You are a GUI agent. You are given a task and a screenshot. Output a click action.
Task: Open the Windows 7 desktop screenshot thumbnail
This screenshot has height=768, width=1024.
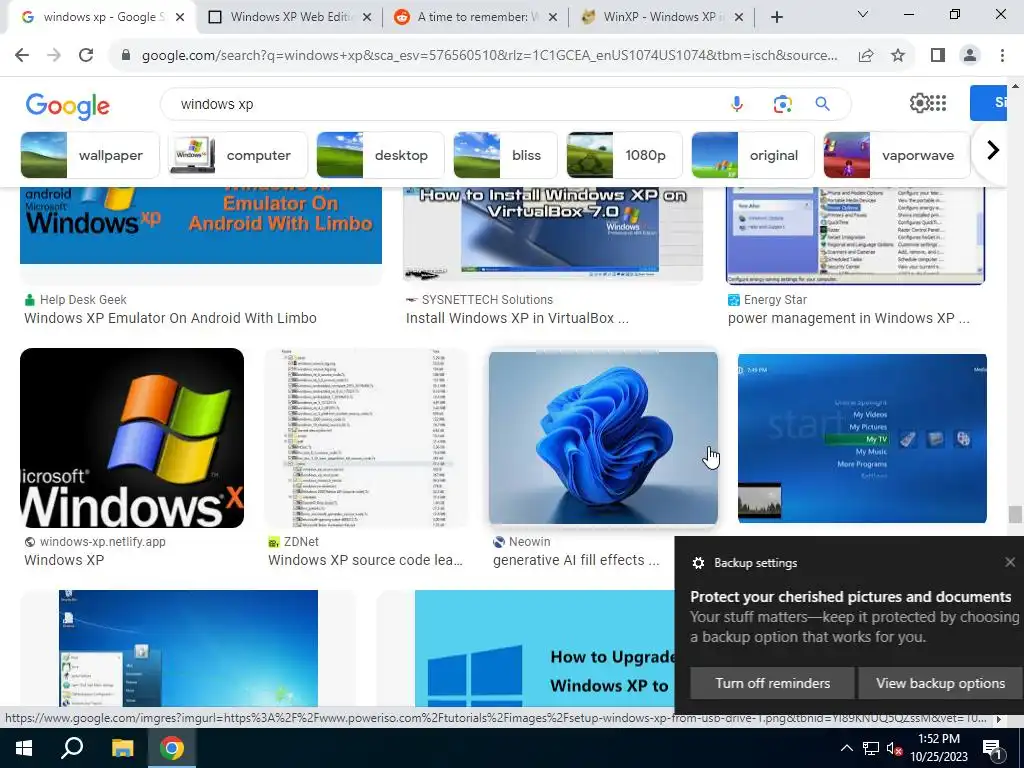point(188,648)
